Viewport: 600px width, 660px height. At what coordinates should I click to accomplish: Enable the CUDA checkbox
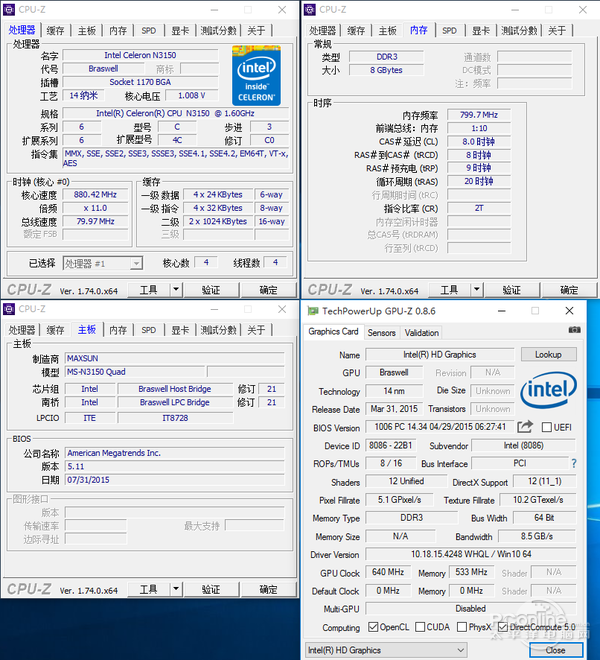tap(417, 627)
